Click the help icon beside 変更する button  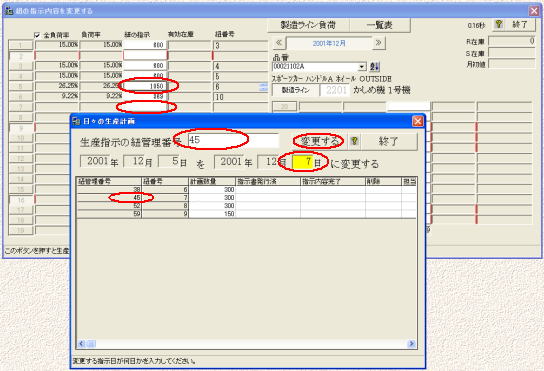point(354,141)
